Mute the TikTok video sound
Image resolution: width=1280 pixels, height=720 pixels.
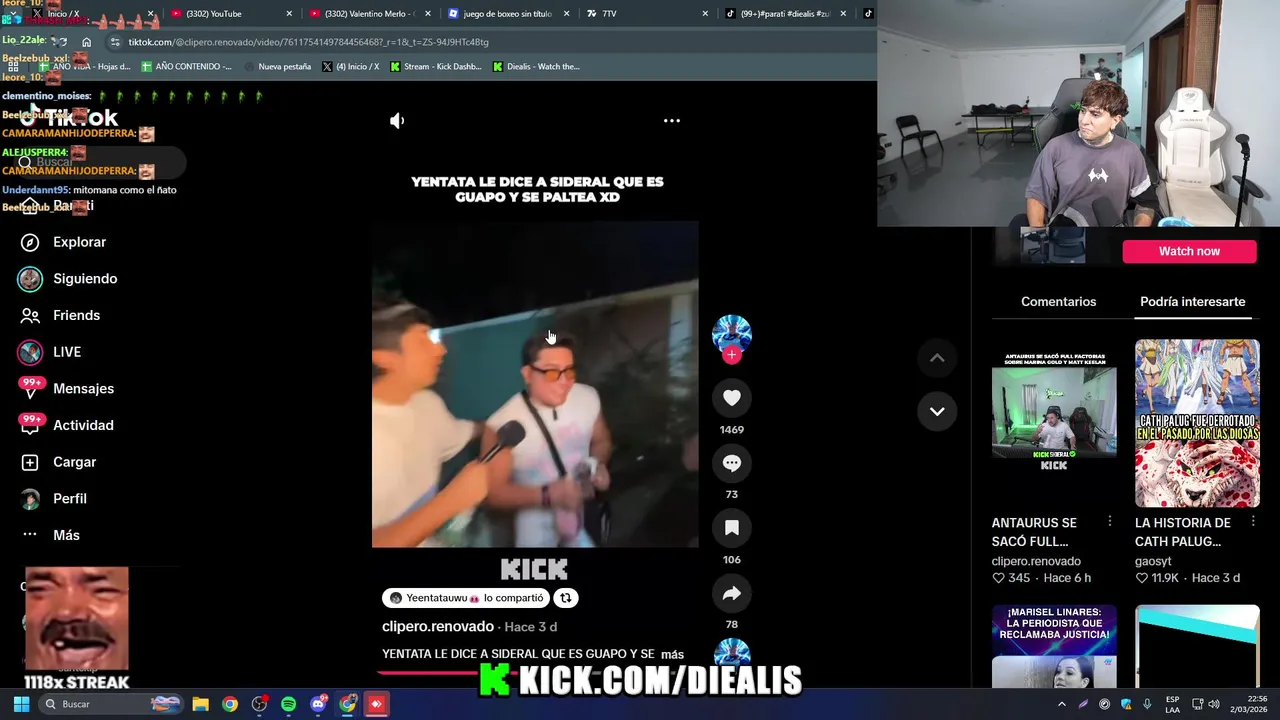click(397, 121)
